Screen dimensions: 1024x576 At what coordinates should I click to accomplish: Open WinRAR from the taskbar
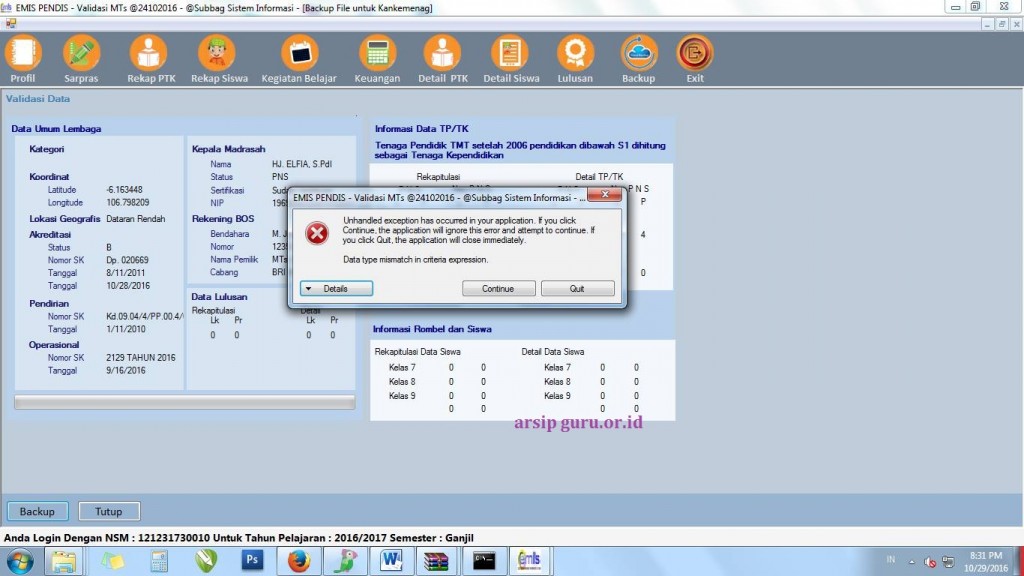[x=436, y=561]
